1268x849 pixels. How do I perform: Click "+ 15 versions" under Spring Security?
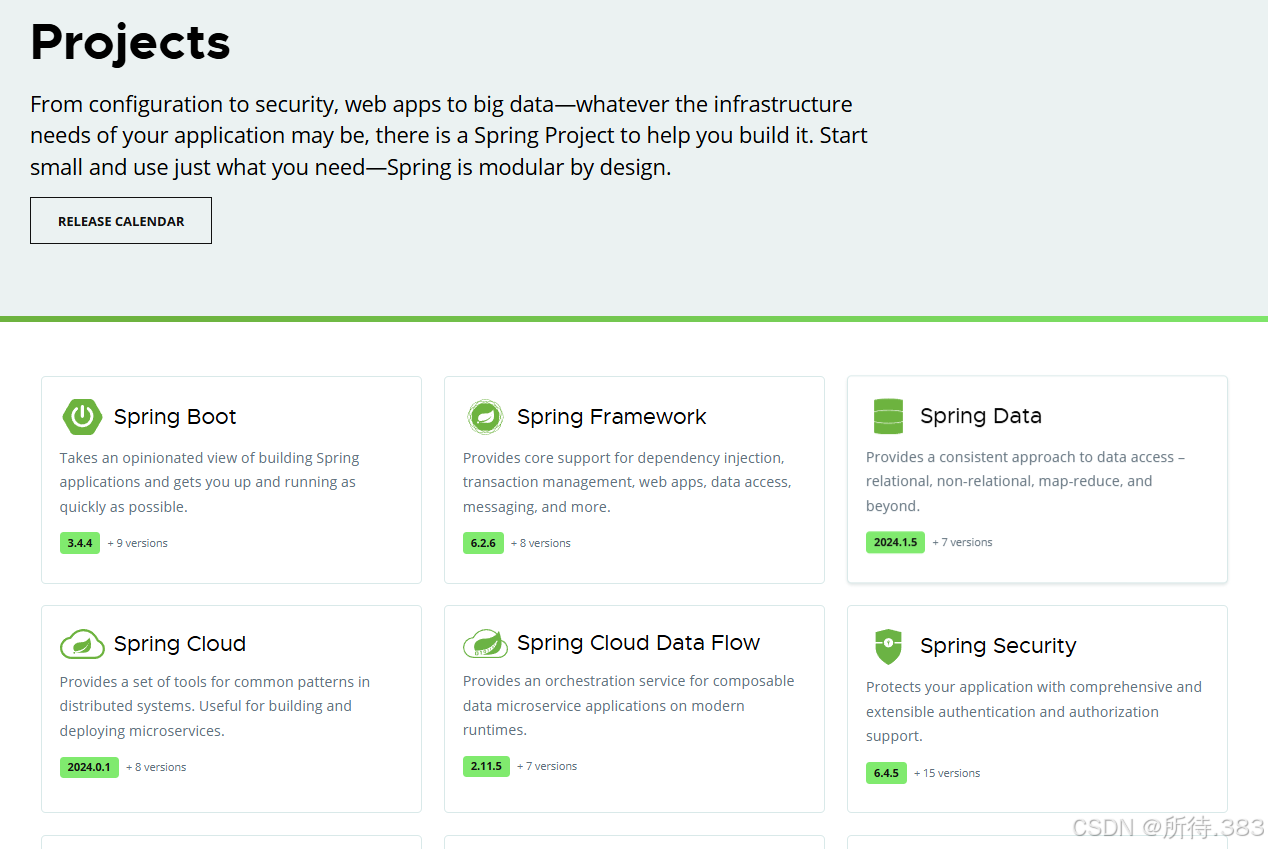[x=947, y=773]
